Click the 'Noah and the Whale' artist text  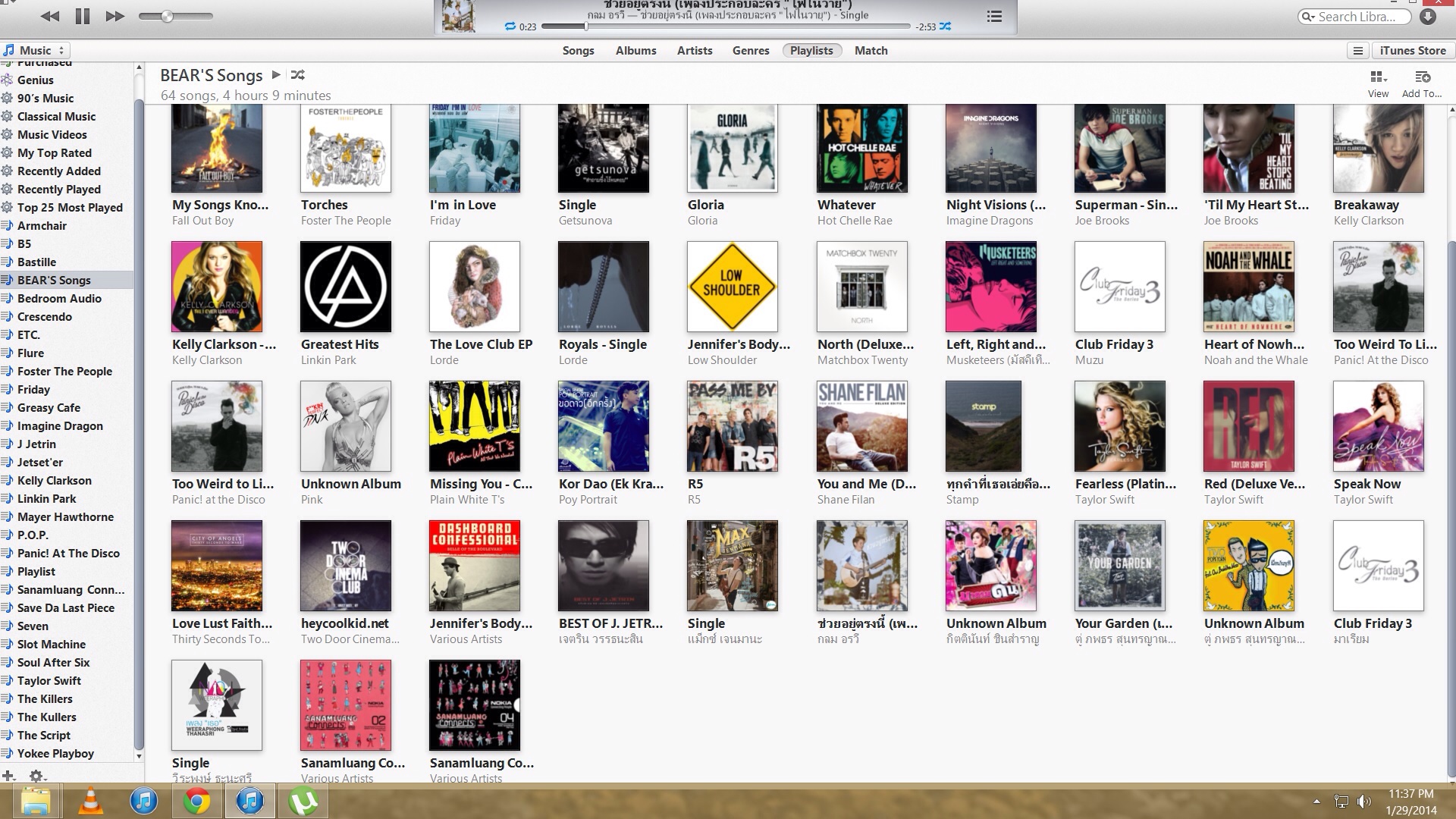1256,360
